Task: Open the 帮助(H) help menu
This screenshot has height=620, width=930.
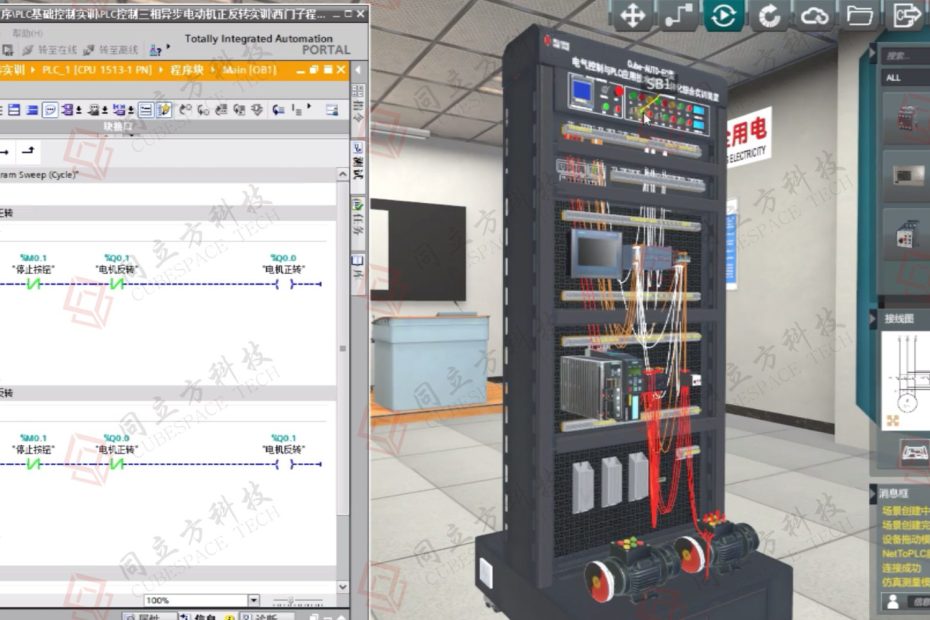Action: click(x=28, y=33)
